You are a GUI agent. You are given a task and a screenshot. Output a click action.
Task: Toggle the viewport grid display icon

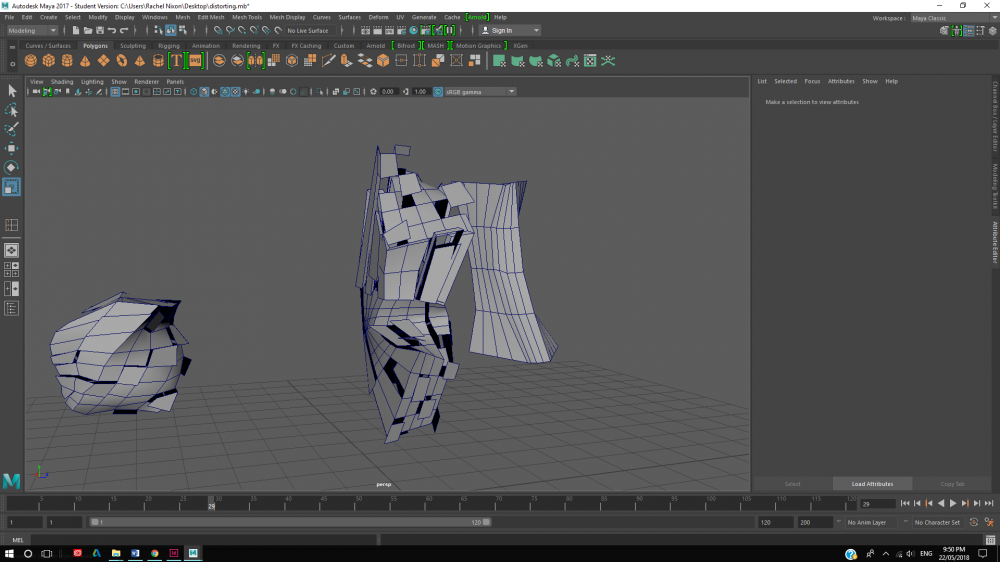[115, 92]
